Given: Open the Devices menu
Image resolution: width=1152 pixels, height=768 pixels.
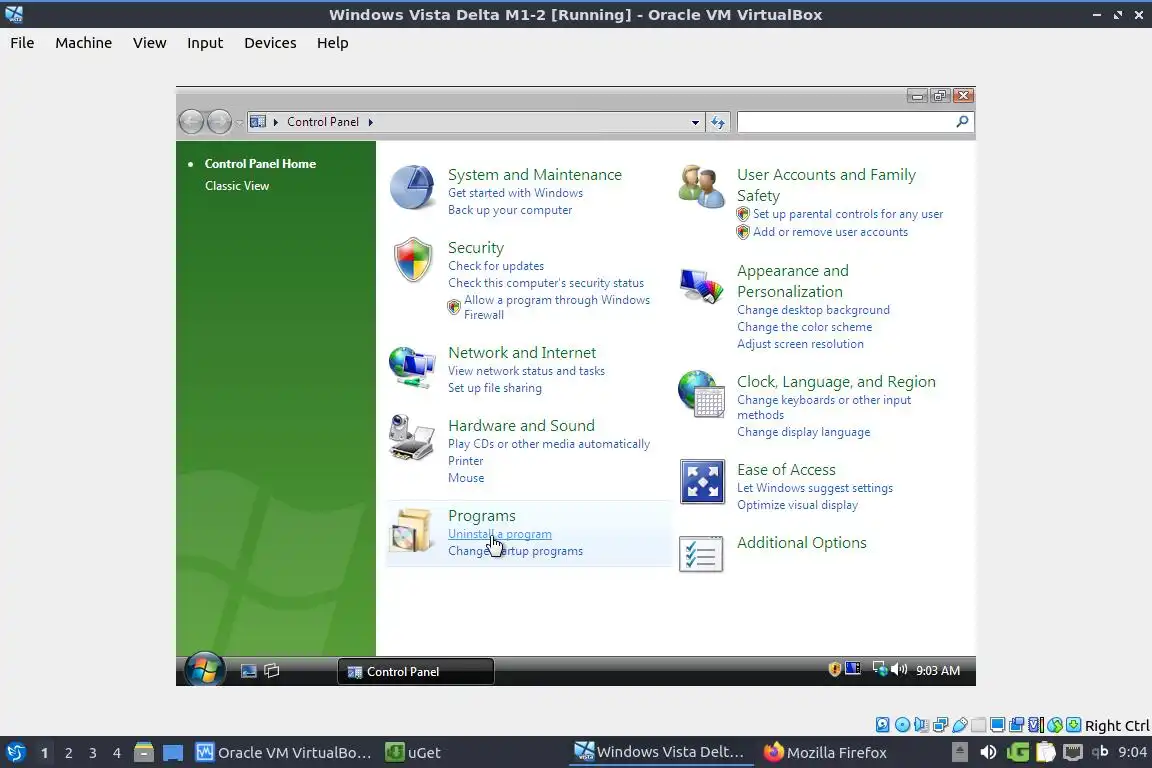Looking at the screenshot, I should [270, 43].
